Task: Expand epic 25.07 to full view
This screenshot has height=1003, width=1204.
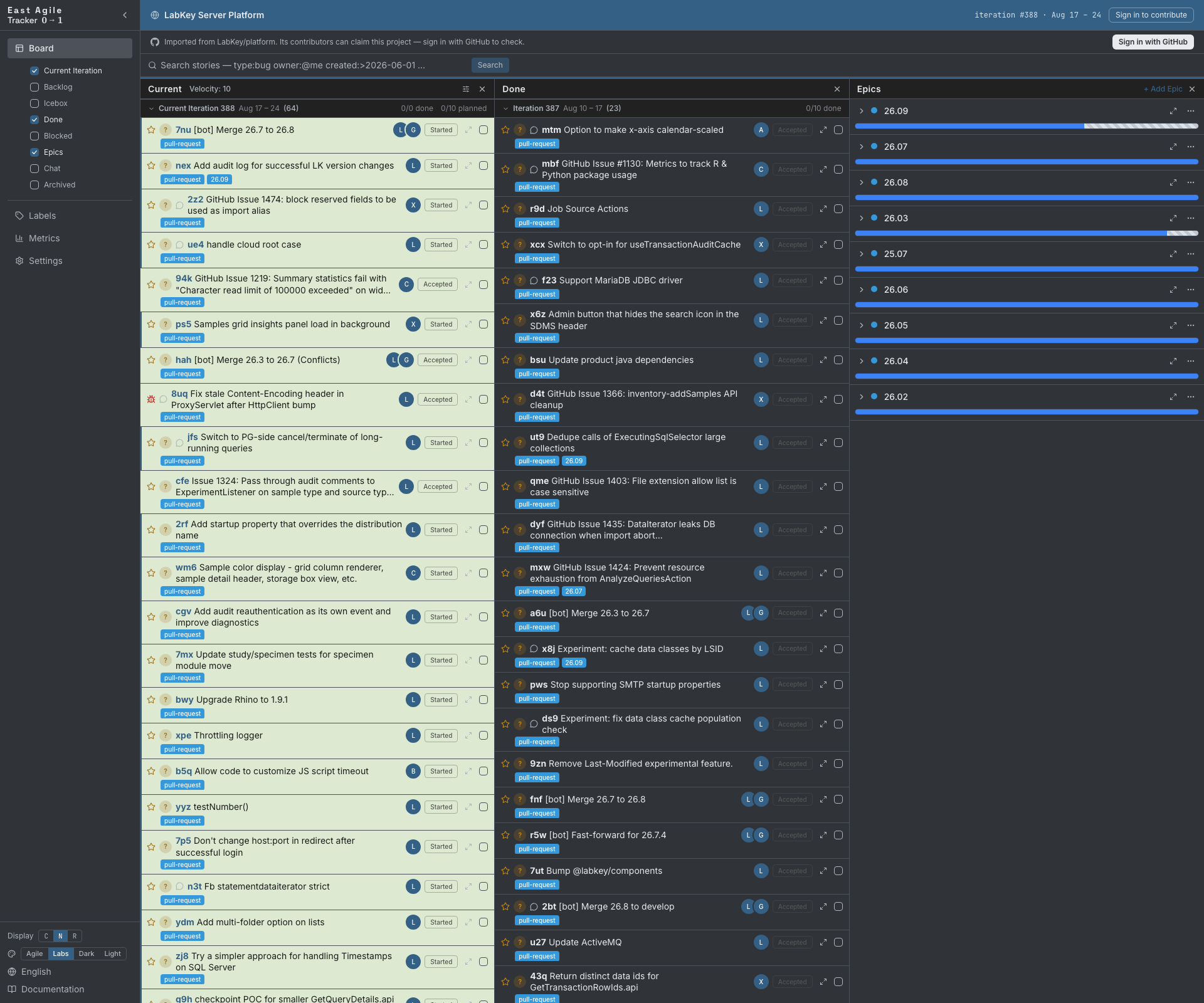Action: click(x=1173, y=254)
